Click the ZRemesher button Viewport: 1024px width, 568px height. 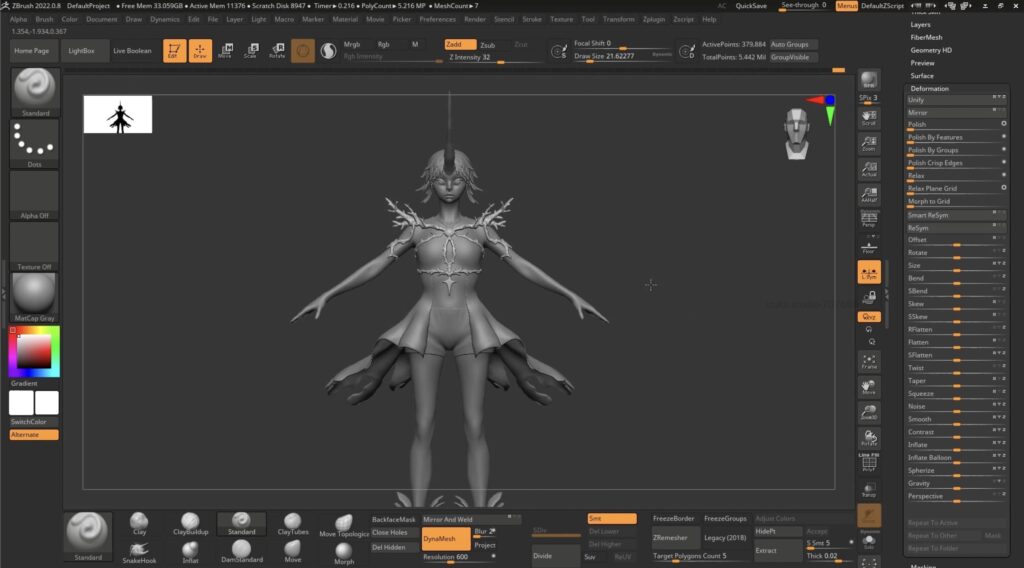pyautogui.click(x=670, y=538)
